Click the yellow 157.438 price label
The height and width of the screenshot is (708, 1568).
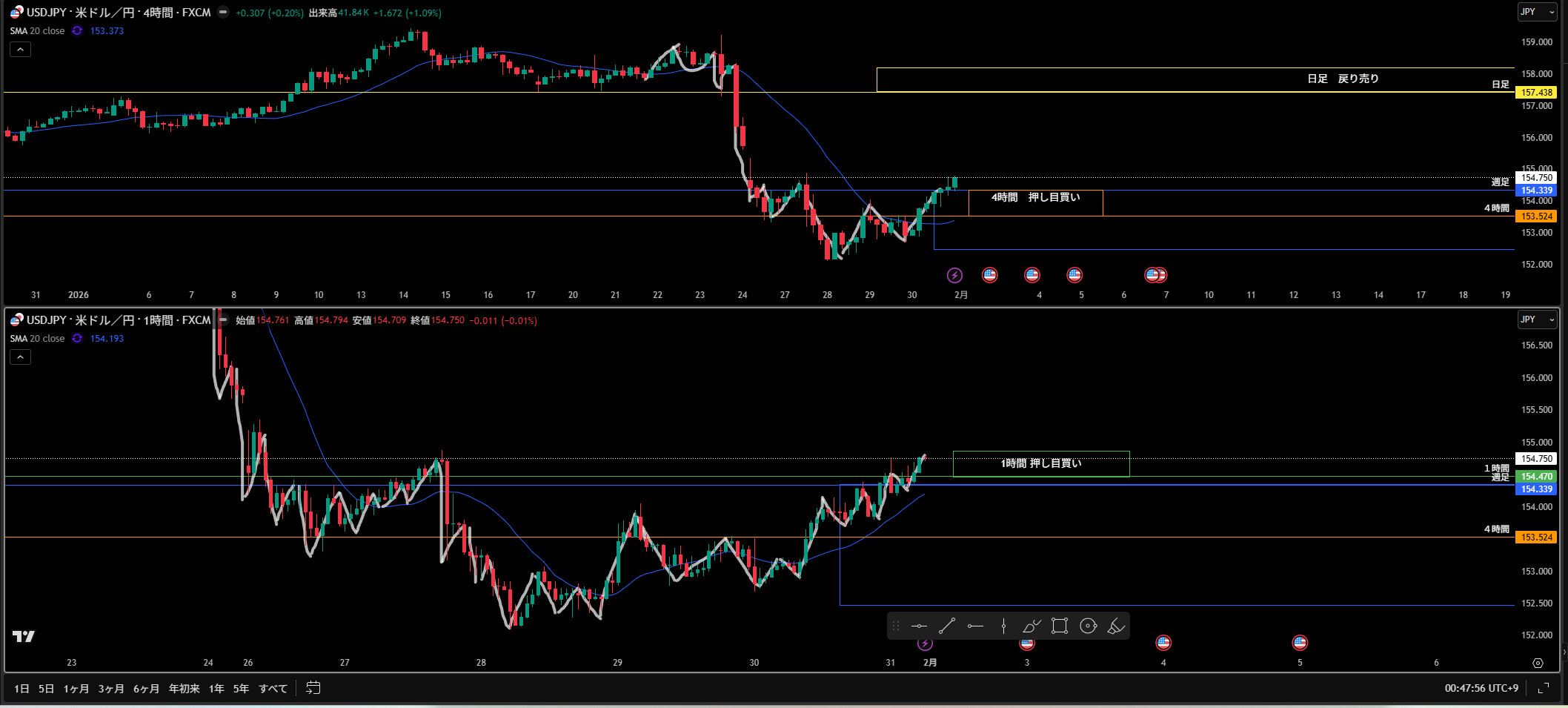pos(1536,93)
